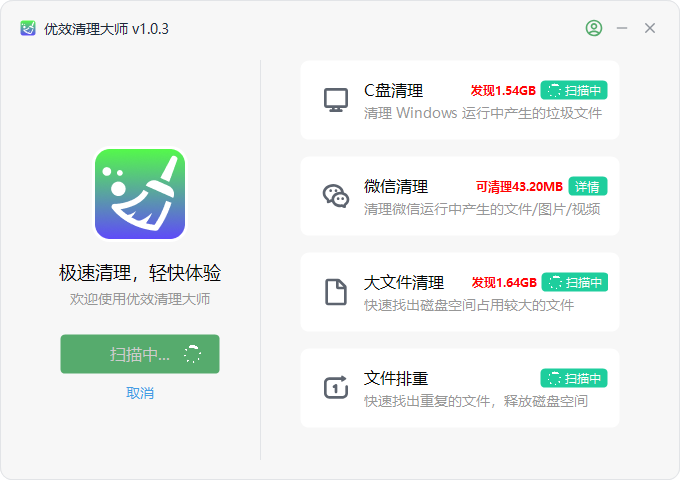The image size is (680, 480).
Task: Click the duplicate-file icon for 文件排重
Action: [x=336, y=387]
